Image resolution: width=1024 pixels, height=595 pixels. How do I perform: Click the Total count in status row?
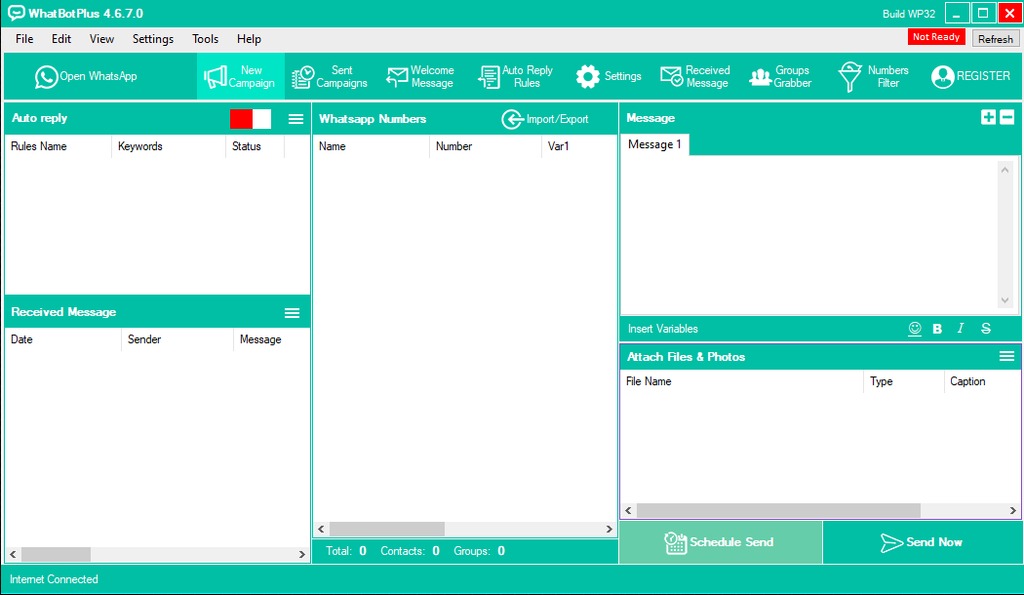click(346, 551)
